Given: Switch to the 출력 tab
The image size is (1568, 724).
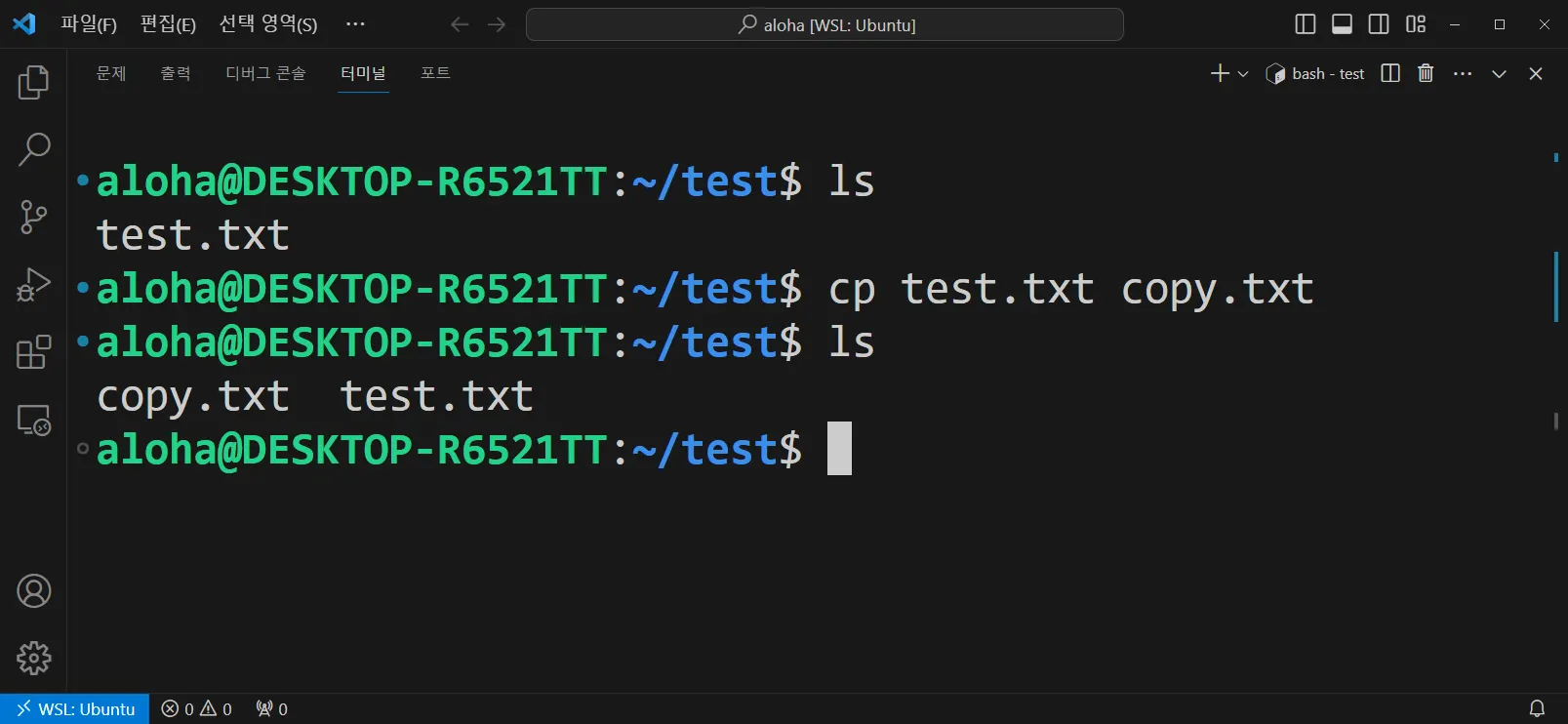Looking at the screenshot, I should [176, 73].
